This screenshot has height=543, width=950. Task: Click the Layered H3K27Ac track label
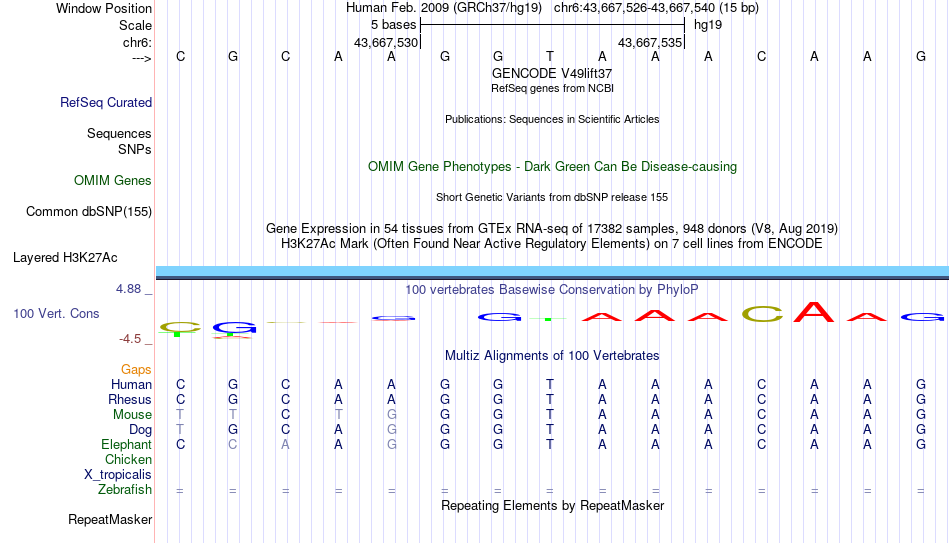[65, 258]
